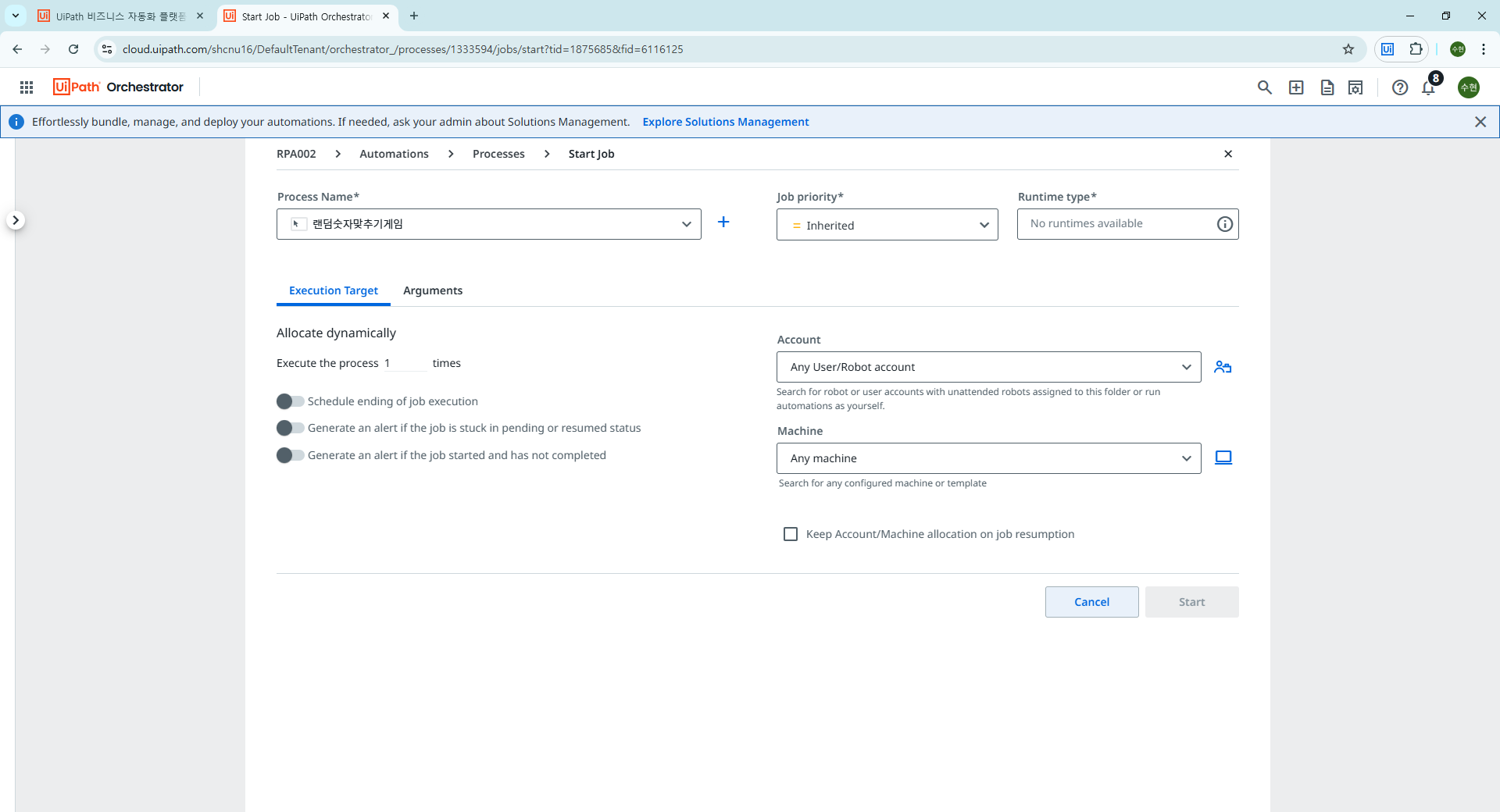Click the Runtime type field
Viewport: 1500px width, 812px height.
pyautogui.click(x=1127, y=224)
